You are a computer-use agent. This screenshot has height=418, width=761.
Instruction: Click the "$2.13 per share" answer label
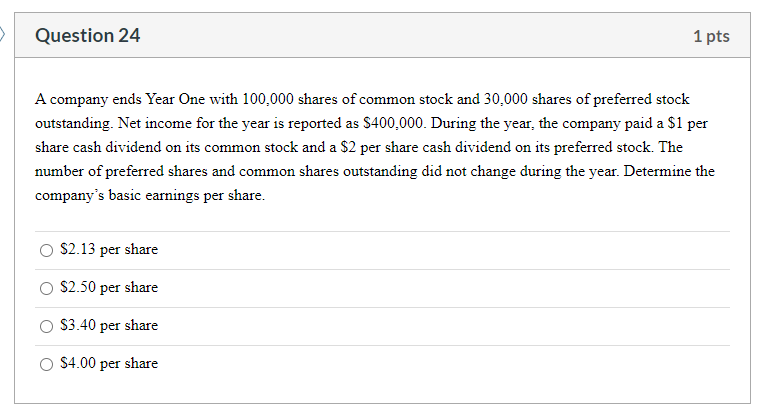(109, 250)
